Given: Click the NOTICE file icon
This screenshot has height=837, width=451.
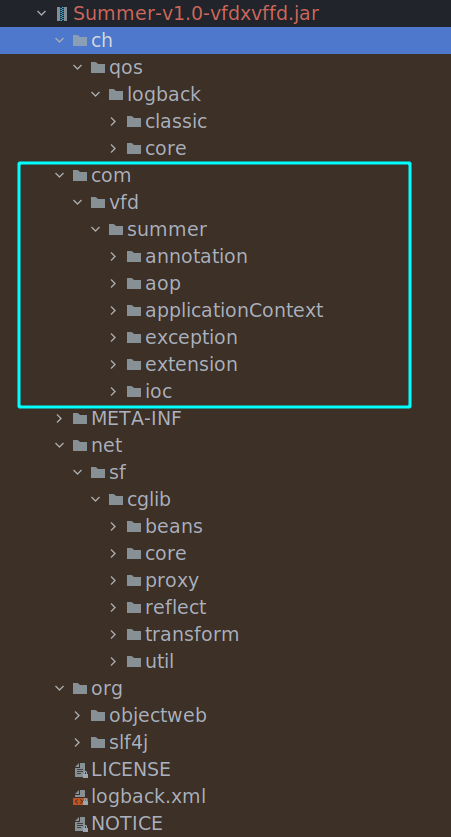Looking at the screenshot, I should click(80, 824).
